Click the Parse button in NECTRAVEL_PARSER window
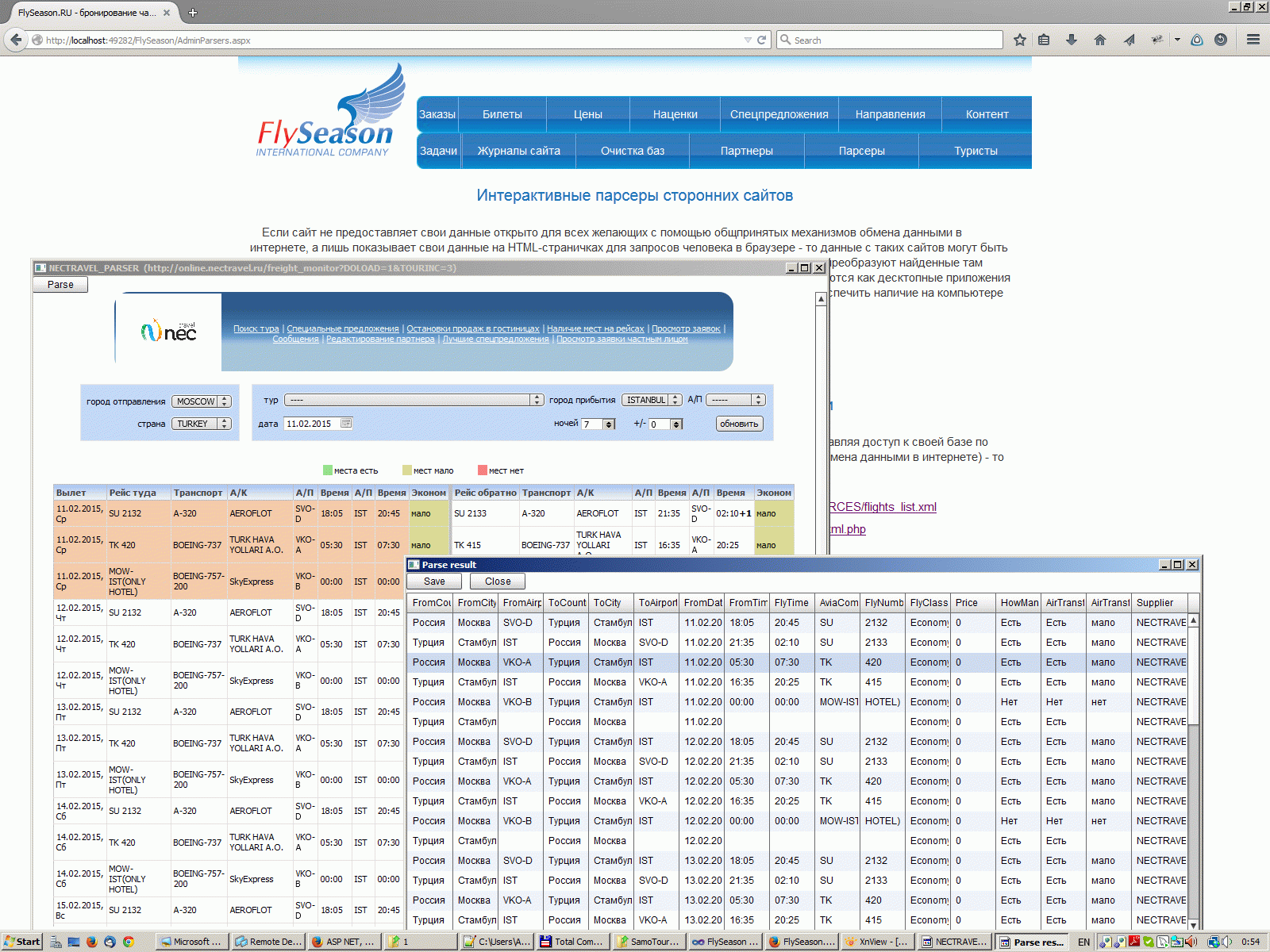This screenshot has width=1270, height=952. (x=60, y=285)
